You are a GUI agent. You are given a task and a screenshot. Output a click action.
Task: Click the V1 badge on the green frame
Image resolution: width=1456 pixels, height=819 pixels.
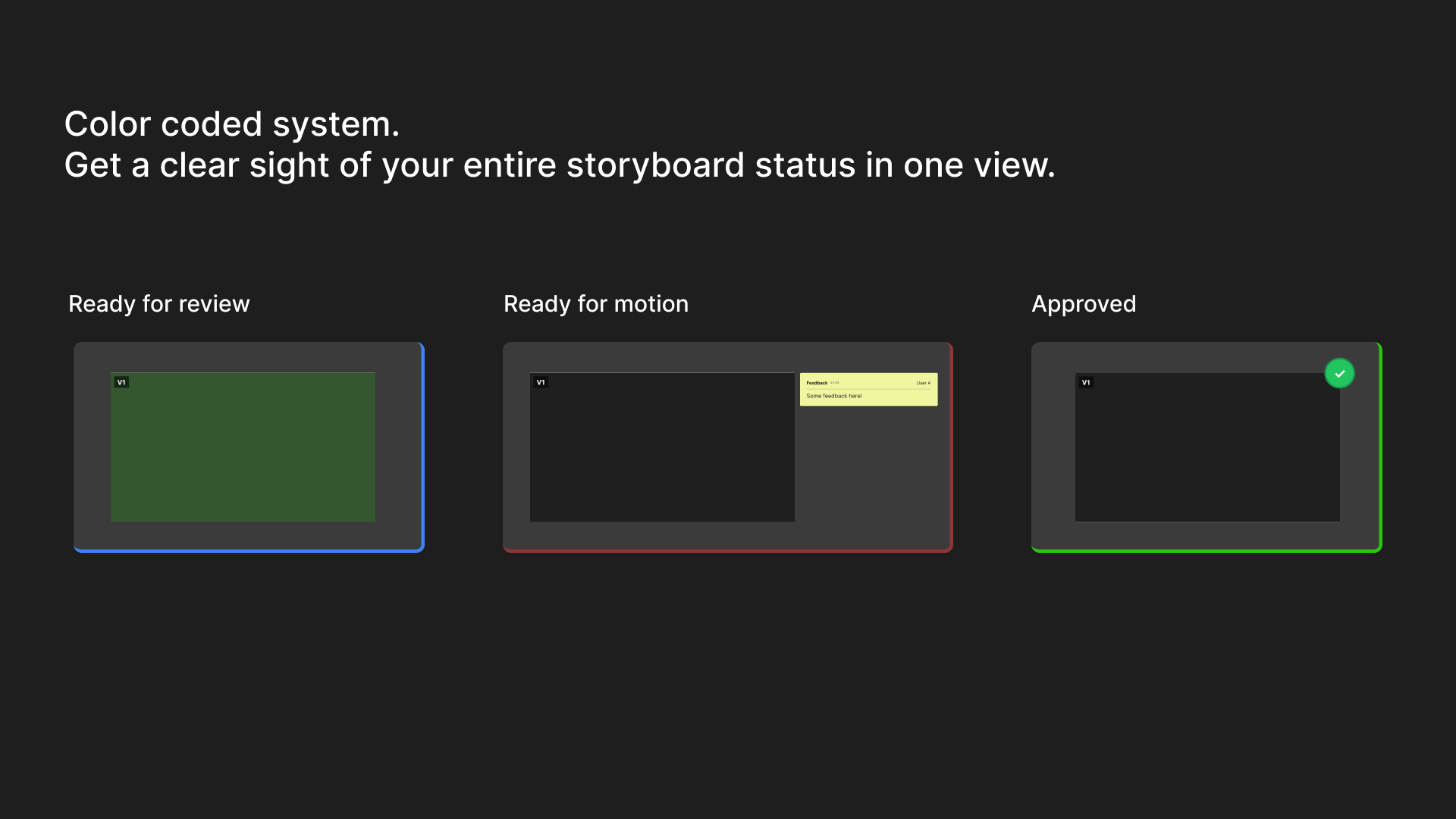point(121,382)
